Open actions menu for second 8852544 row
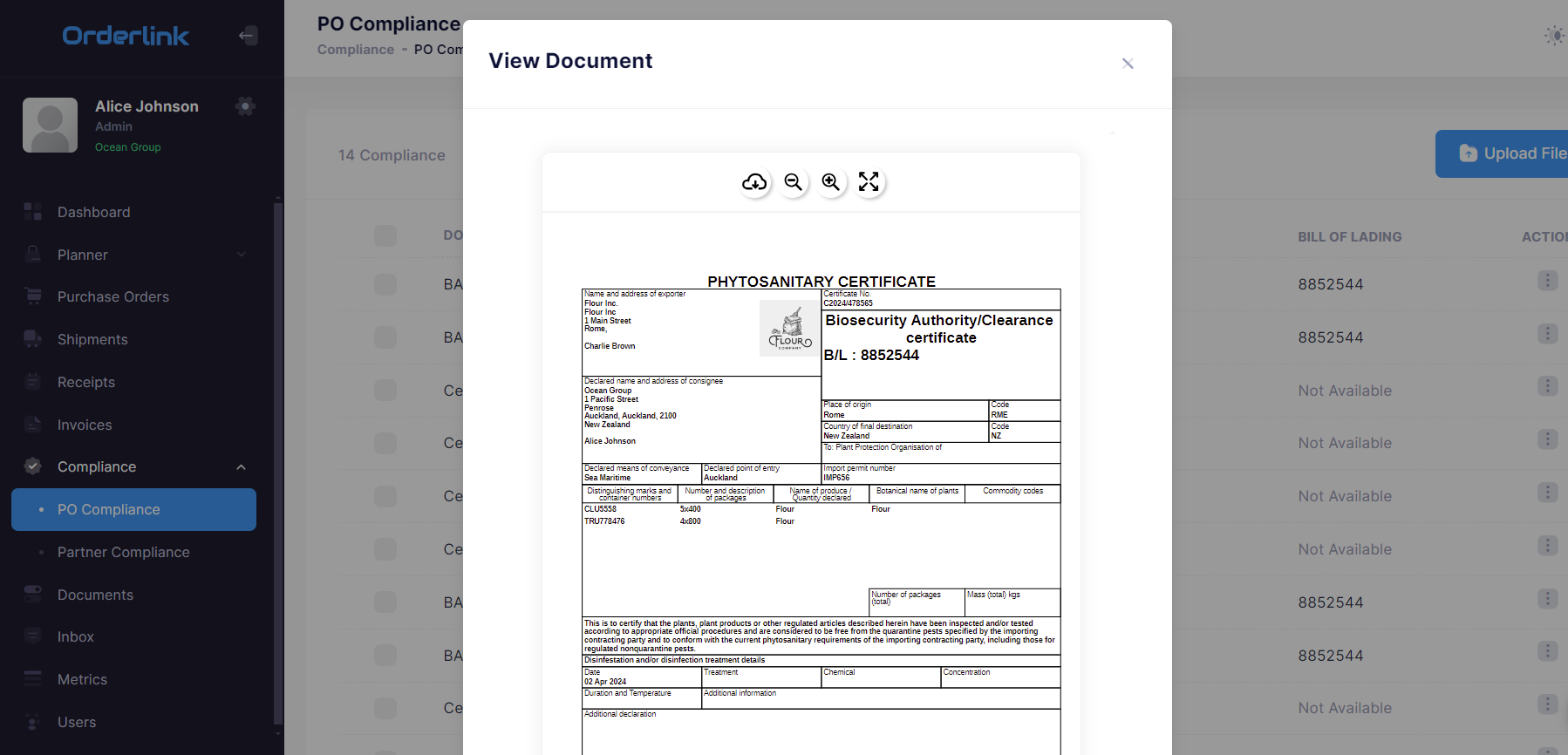Screen dimensions: 1568x755 click(x=1547, y=333)
